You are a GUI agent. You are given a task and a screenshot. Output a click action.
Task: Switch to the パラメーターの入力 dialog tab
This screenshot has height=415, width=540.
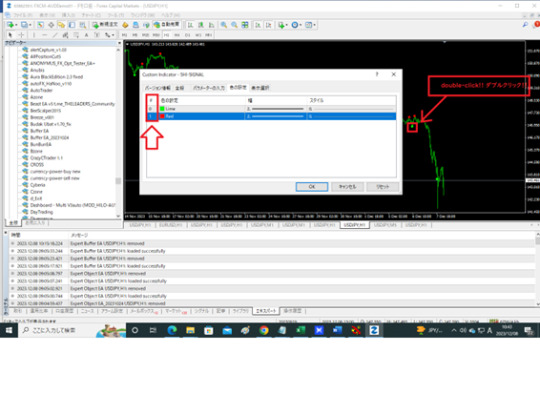pyautogui.click(x=209, y=88)
